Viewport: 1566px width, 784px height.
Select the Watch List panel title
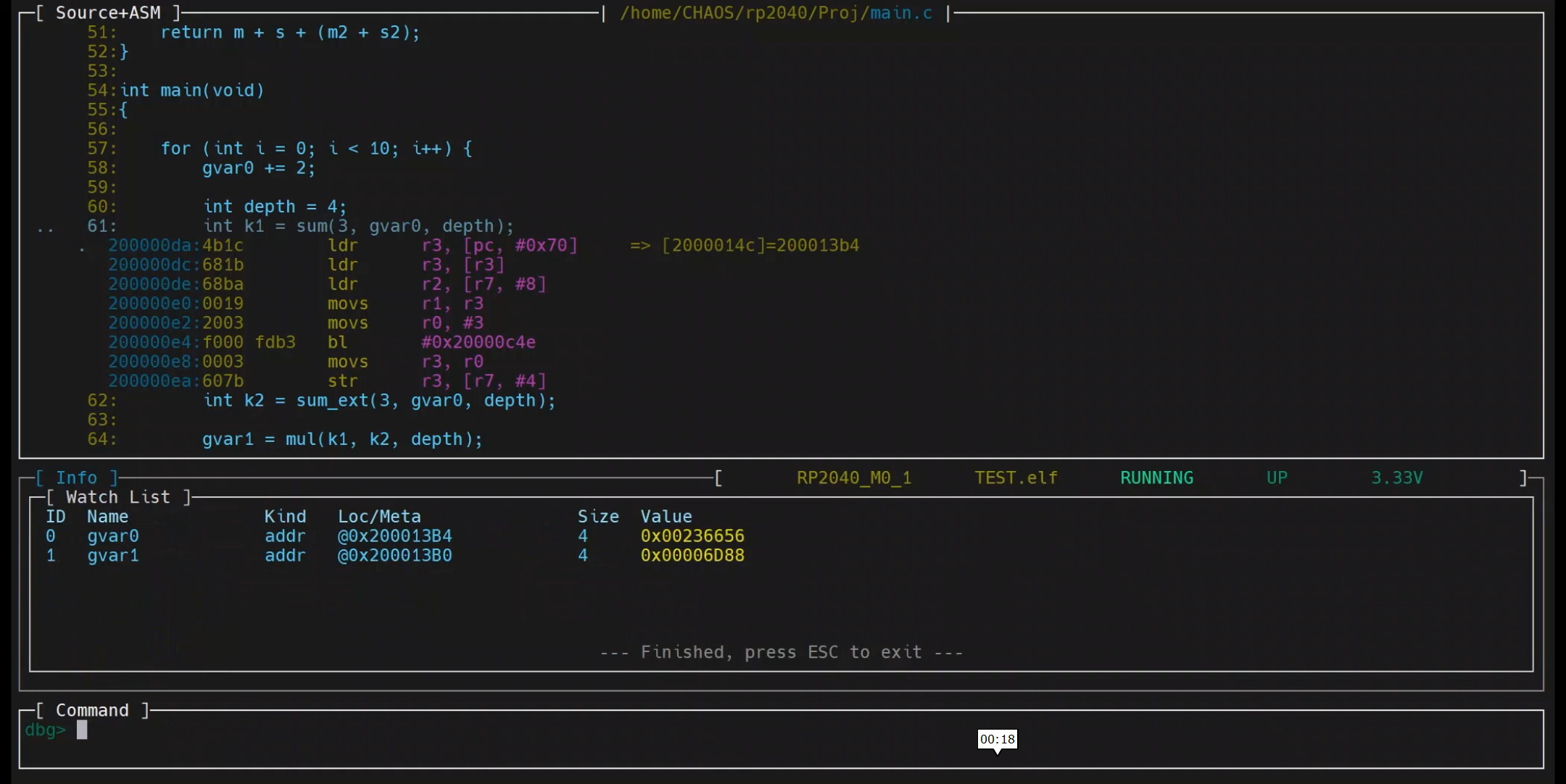tap(118, 497)
